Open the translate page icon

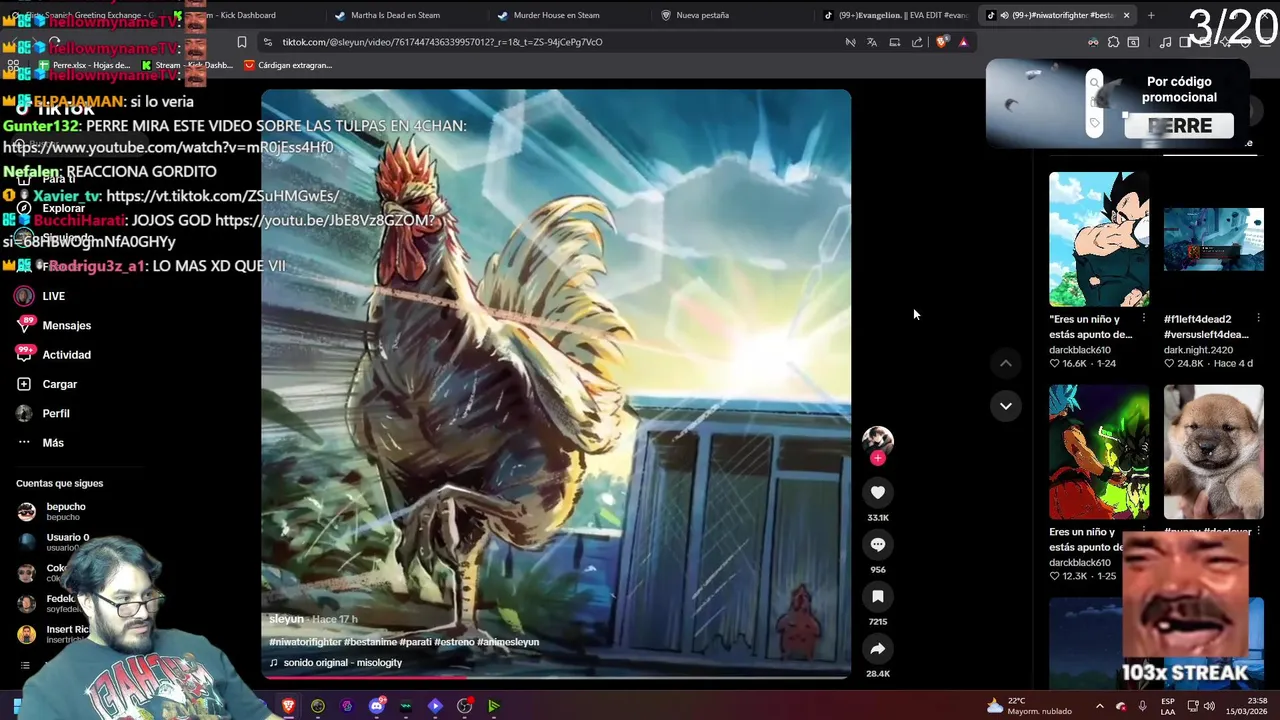[872, 42]
